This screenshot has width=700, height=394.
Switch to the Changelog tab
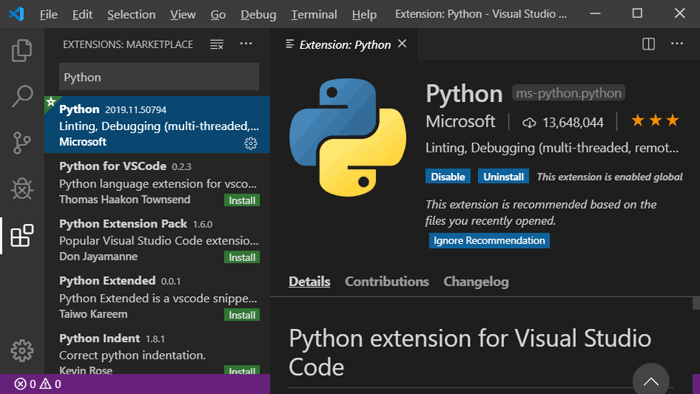[x=476, y=282]
